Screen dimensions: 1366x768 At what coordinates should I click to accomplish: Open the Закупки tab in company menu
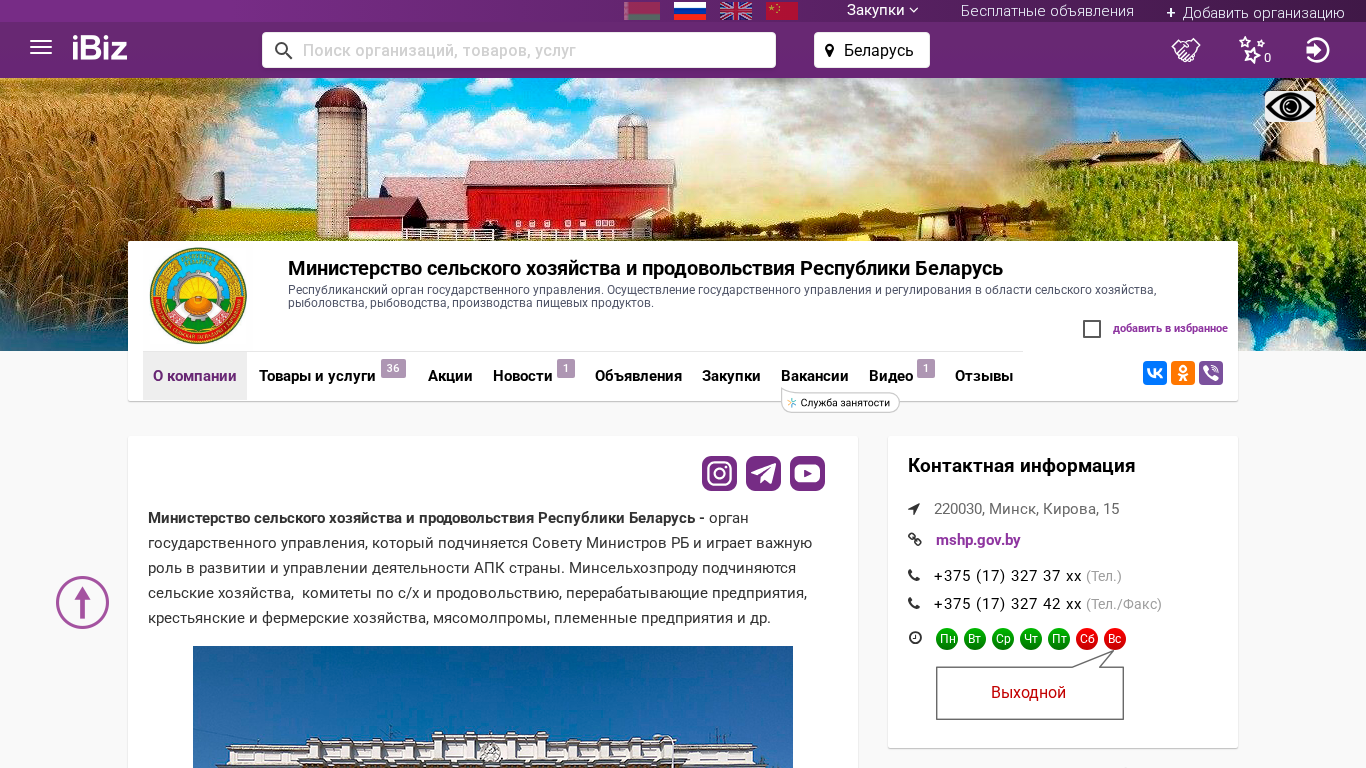(731, 376)
